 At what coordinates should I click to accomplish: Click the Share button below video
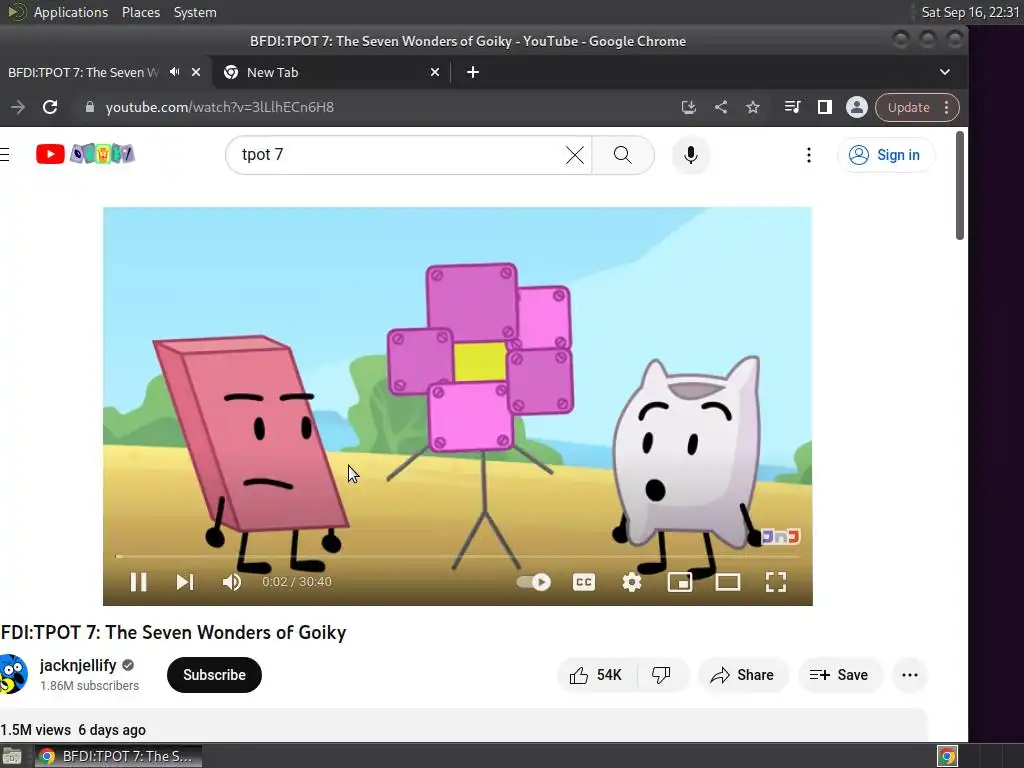743,675
